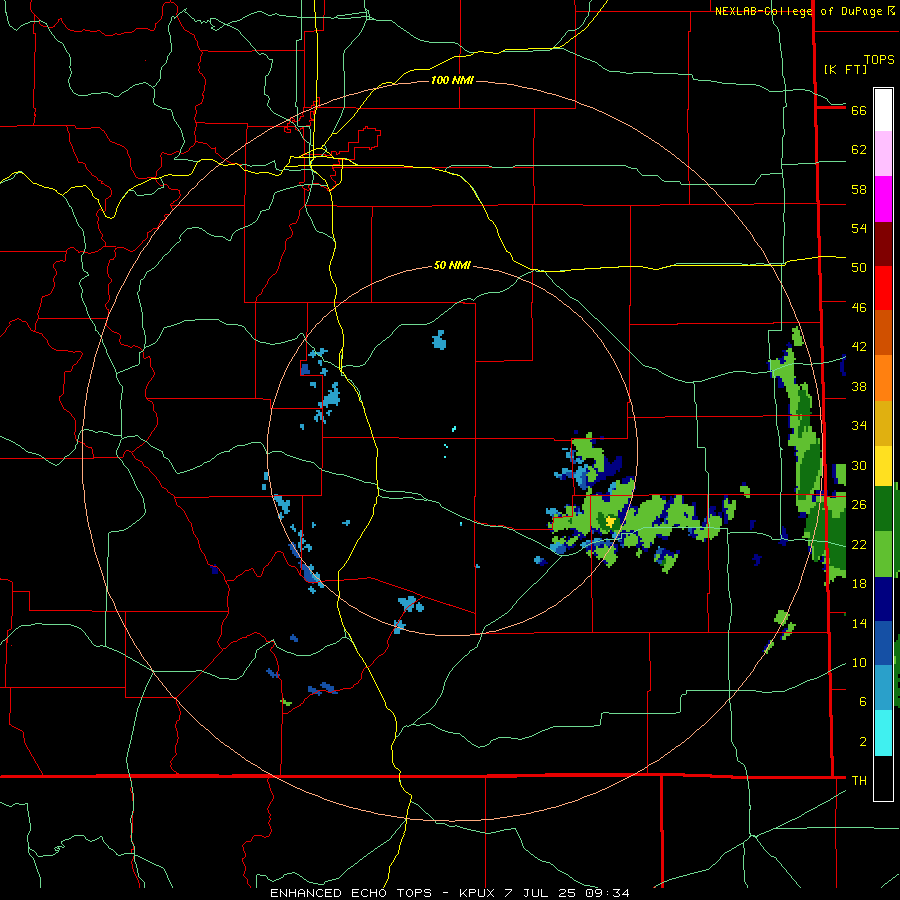Pick the magenta legend color block
The width and height of the screenshot is (900, 900).
[x=883, y=199]
